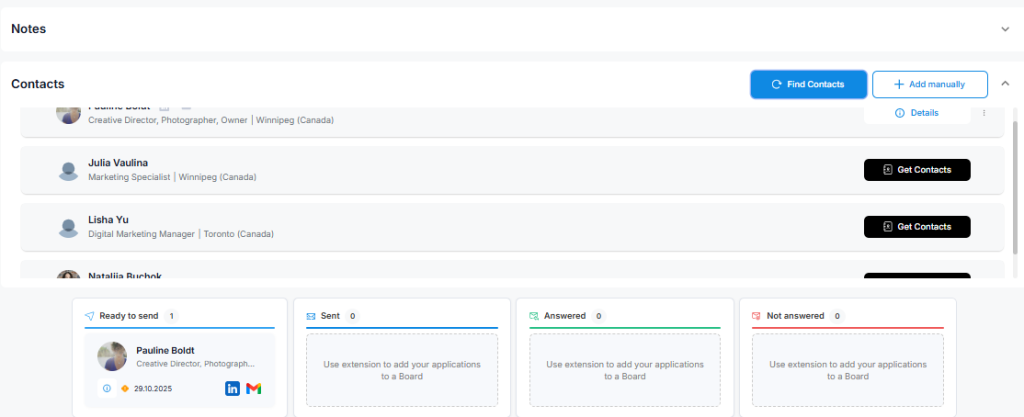Collapse the Contacts section chevron
Viewport: 1024px width, 417px height.
[1005, 84]
